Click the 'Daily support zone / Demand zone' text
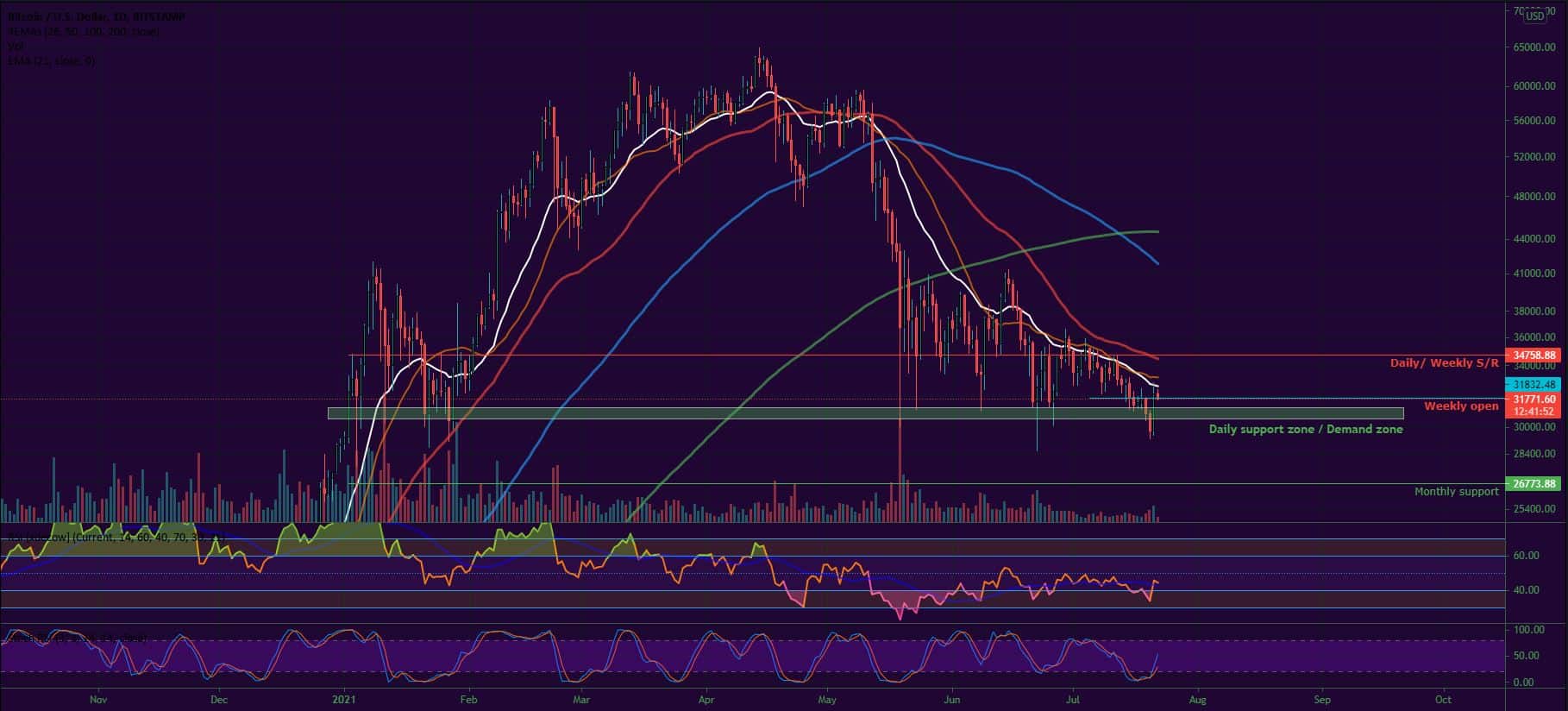This screenshot has height=711, width=1568. [1306, 429]
